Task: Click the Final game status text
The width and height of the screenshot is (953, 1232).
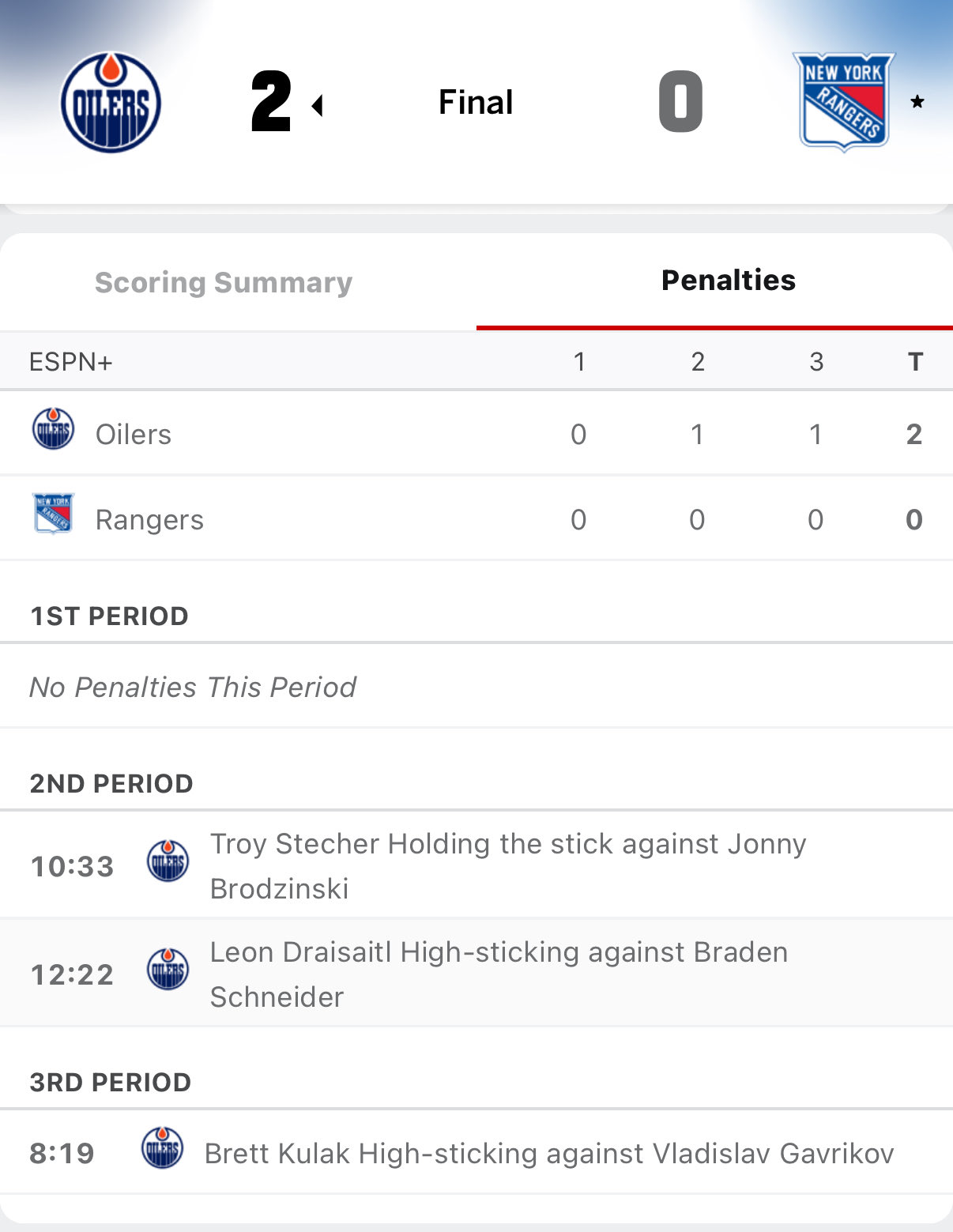Action: point(476,102)
